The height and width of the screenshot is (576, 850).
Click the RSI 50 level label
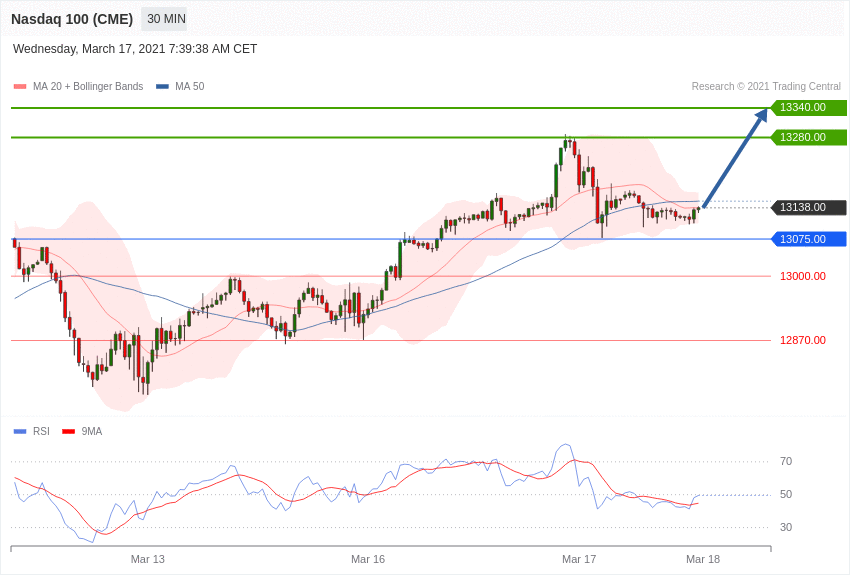coord(786,494)
